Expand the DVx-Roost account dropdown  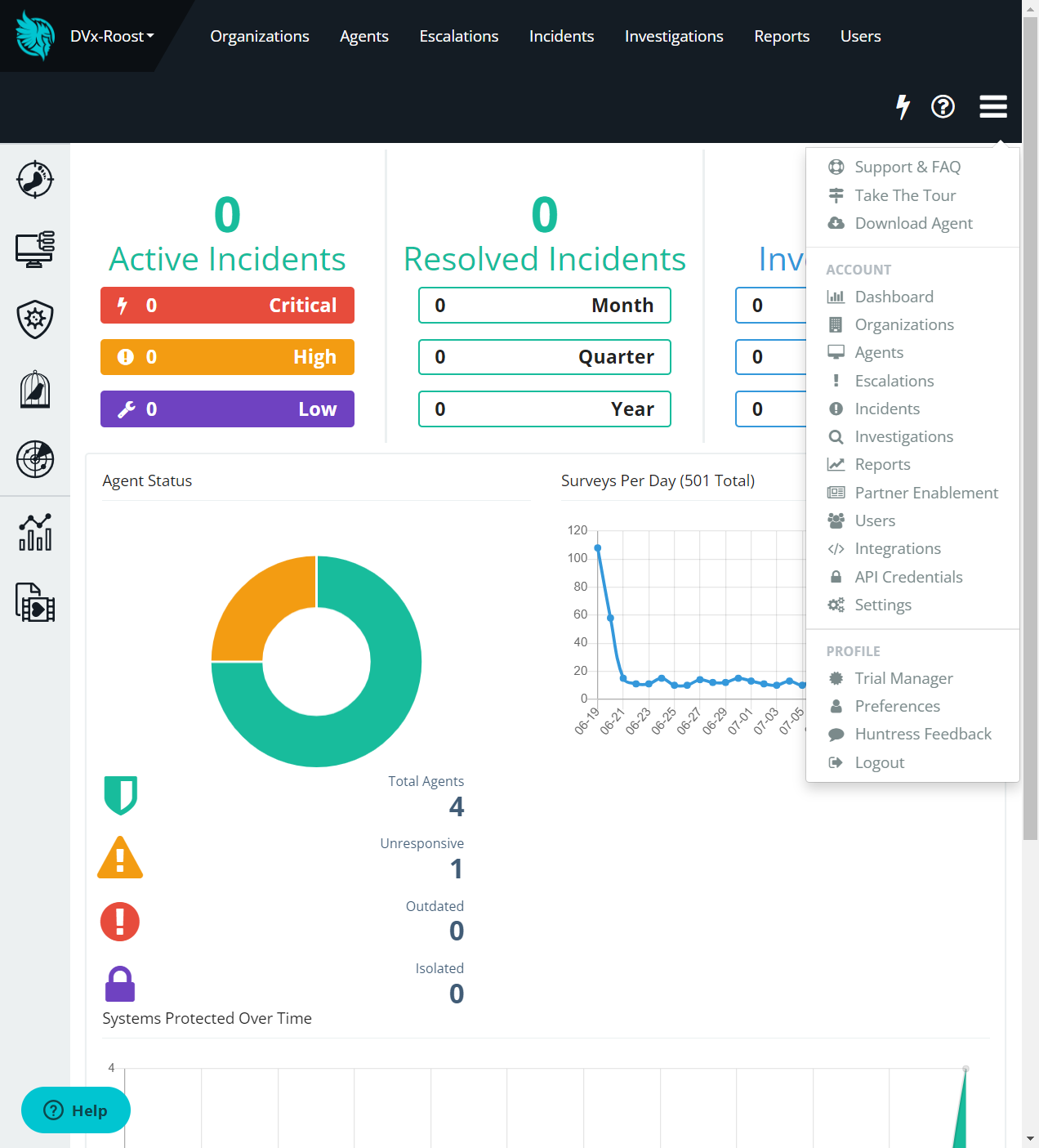[x=112, y=36]
